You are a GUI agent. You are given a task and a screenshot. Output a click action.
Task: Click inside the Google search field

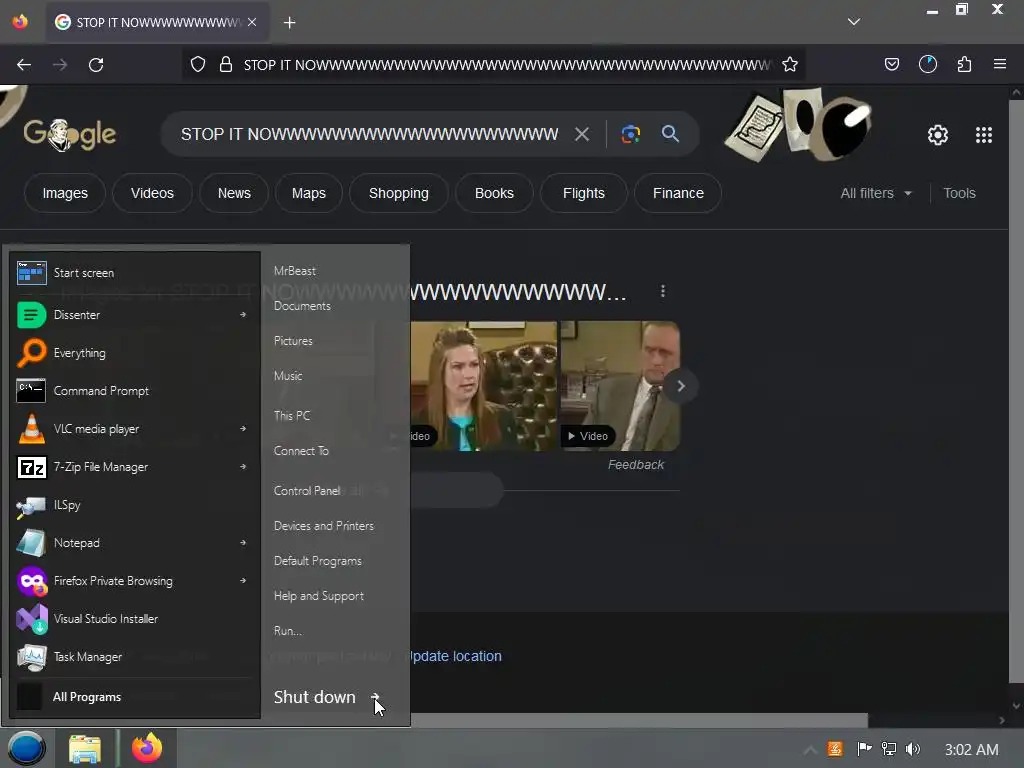[369, 135]
